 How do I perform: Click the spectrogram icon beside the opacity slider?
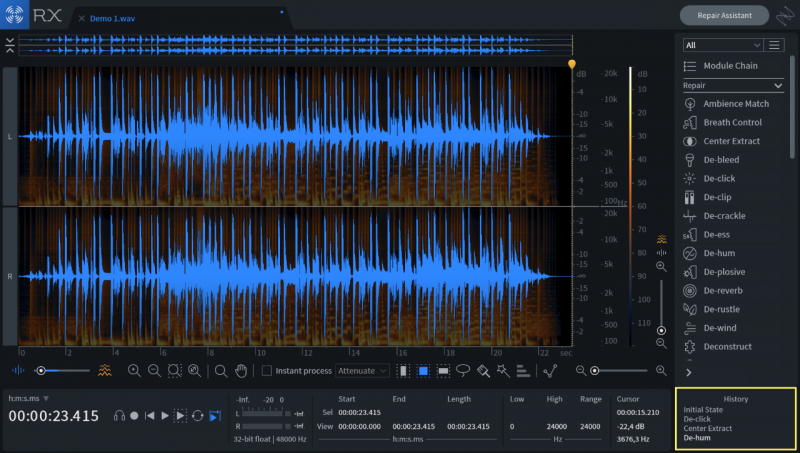tap(105, 370)
